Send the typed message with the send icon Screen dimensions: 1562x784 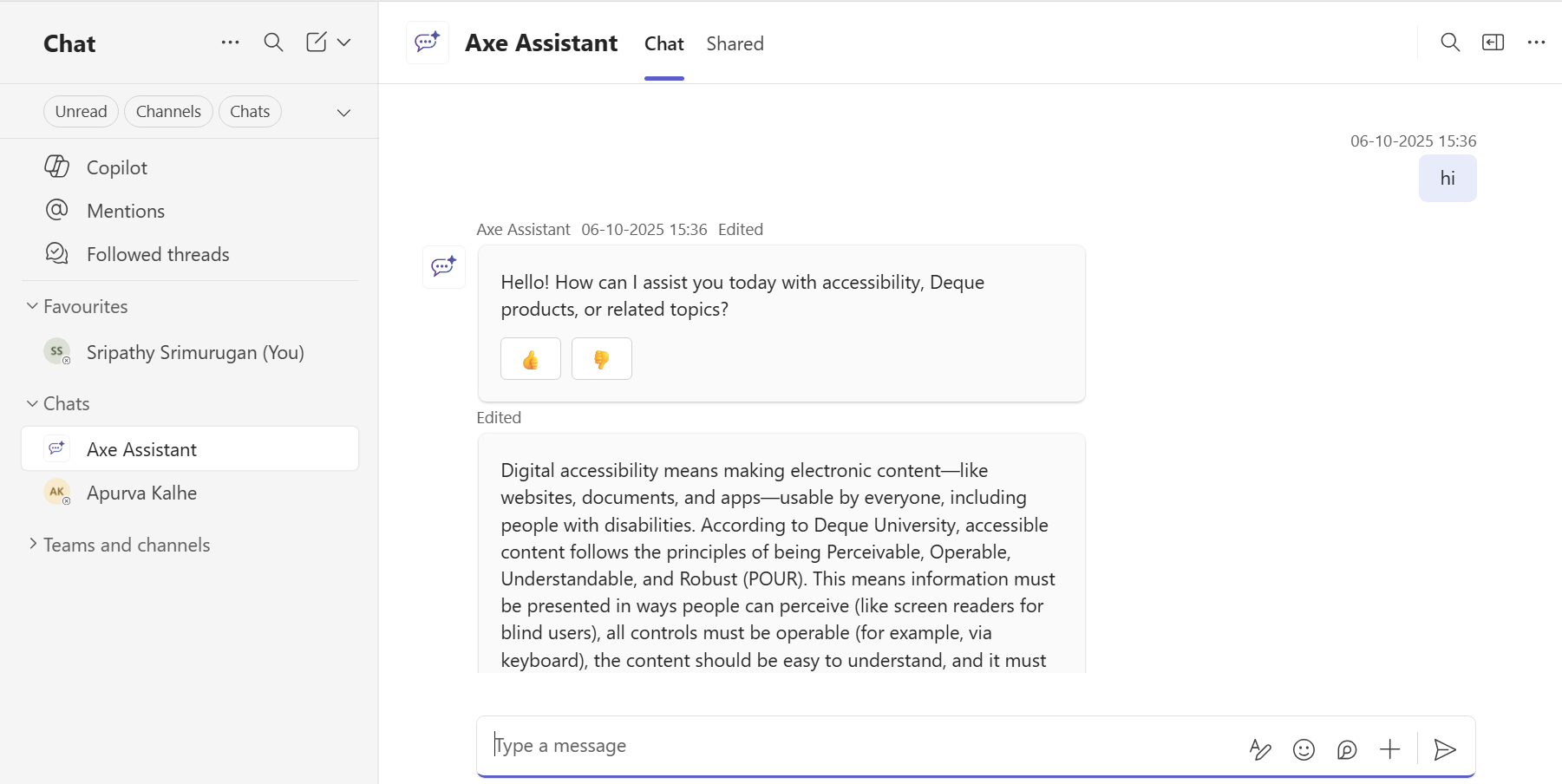[x=1445, y=749]
